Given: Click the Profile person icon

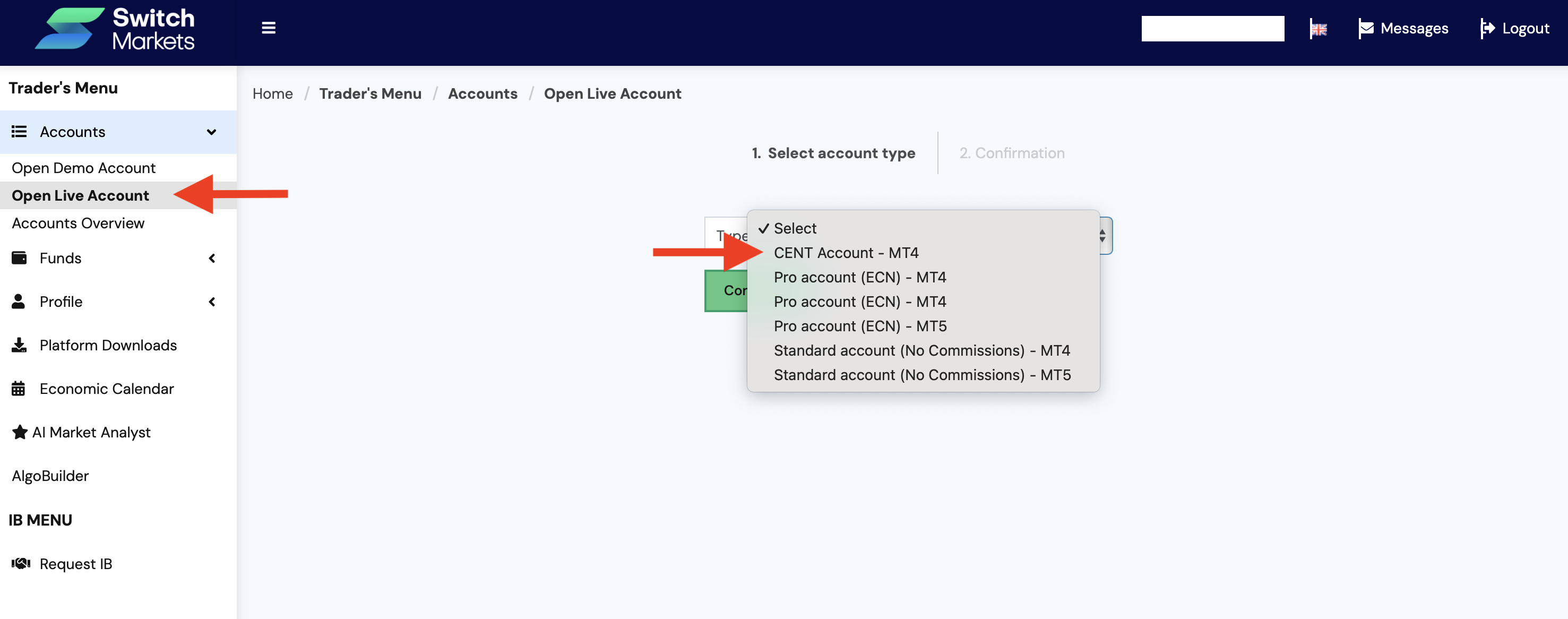Looking at the screenshot, I should [18, 302].
